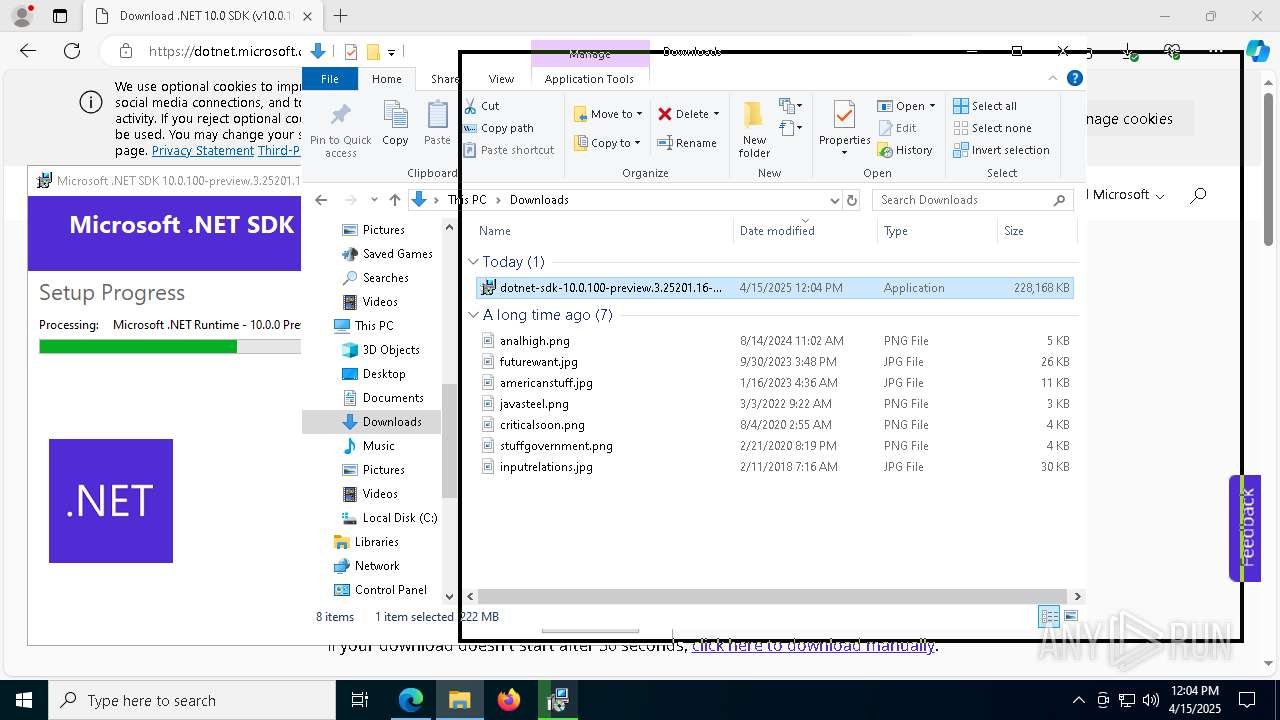Click Copy path in the ribbon
This screenshot has width=1280, height=720.
[x=498, y=128]
